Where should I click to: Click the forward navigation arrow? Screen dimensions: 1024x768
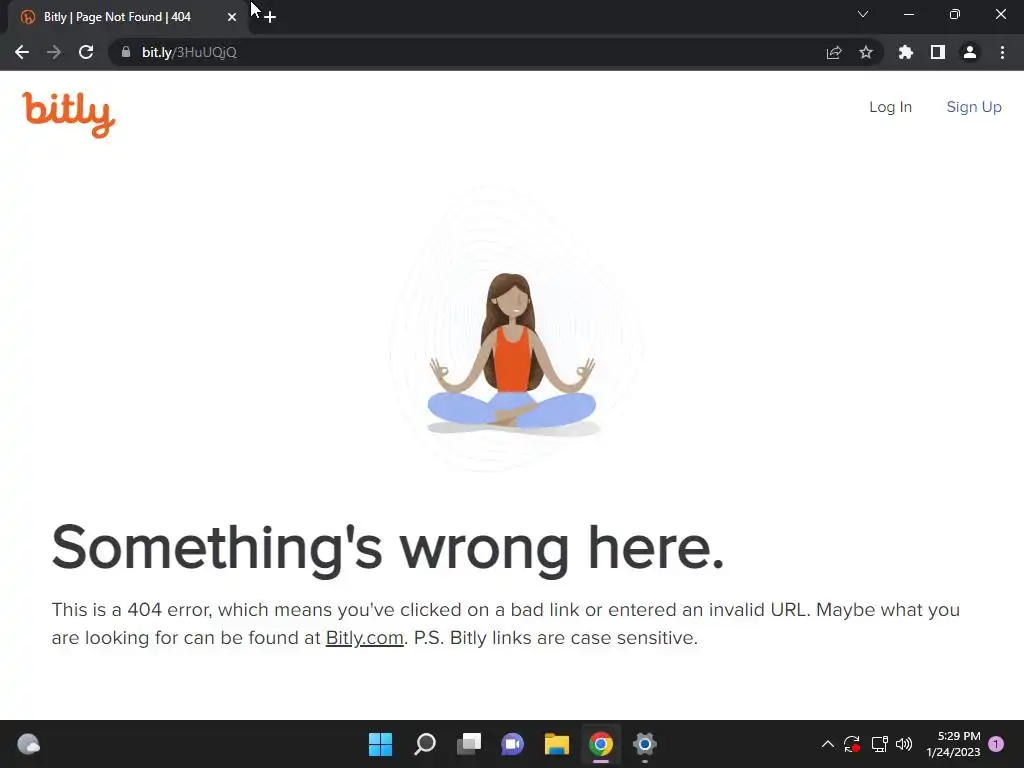point(54,52)
